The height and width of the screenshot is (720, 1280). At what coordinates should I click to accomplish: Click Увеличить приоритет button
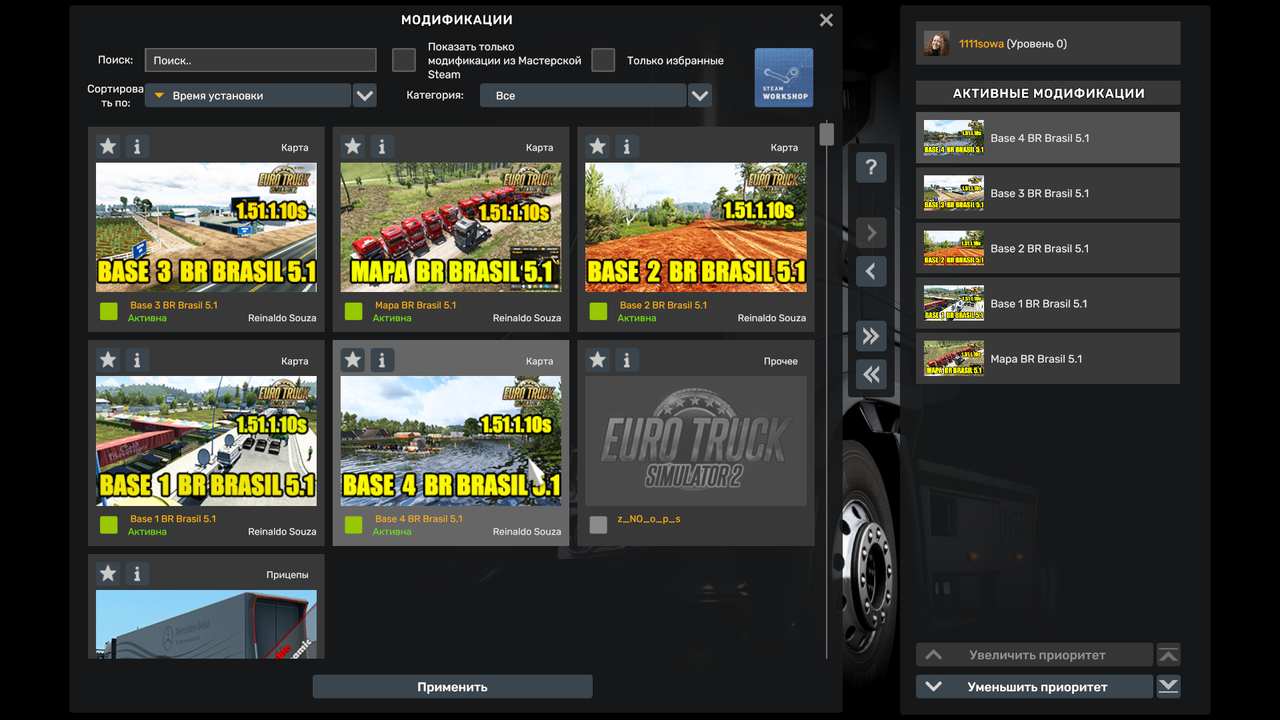pyautogui.click(x=1034, y=655)
